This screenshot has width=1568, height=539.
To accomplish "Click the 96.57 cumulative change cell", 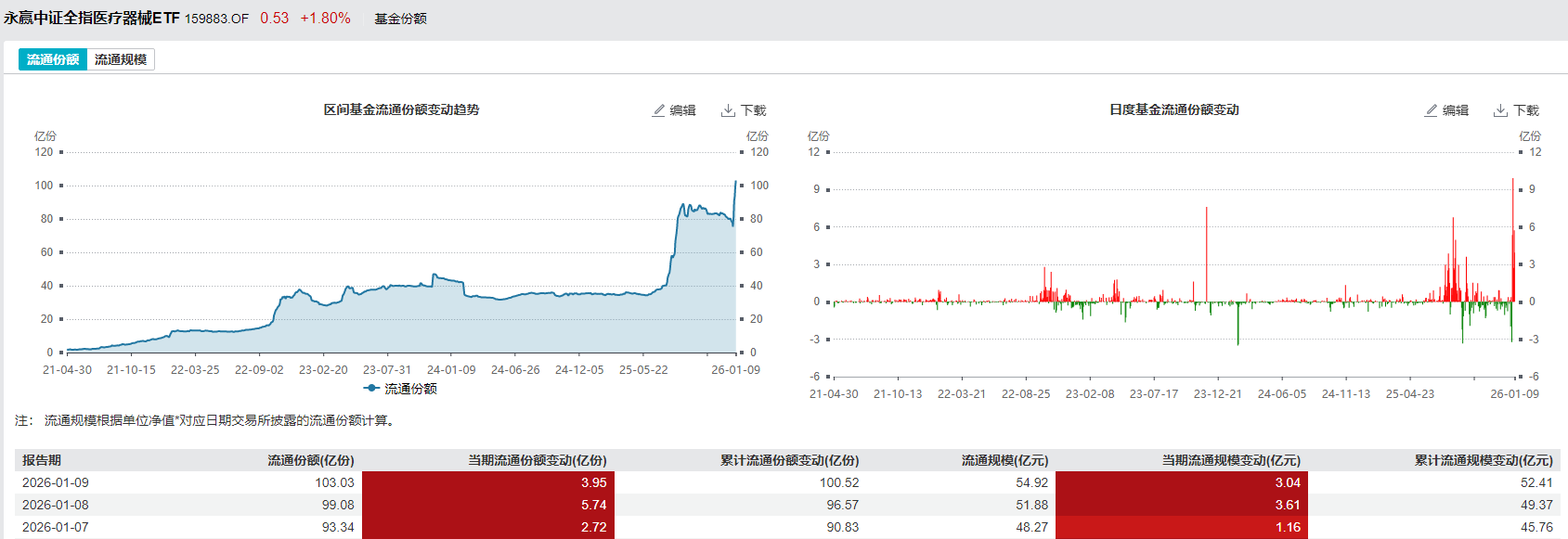I will (843, 505).
